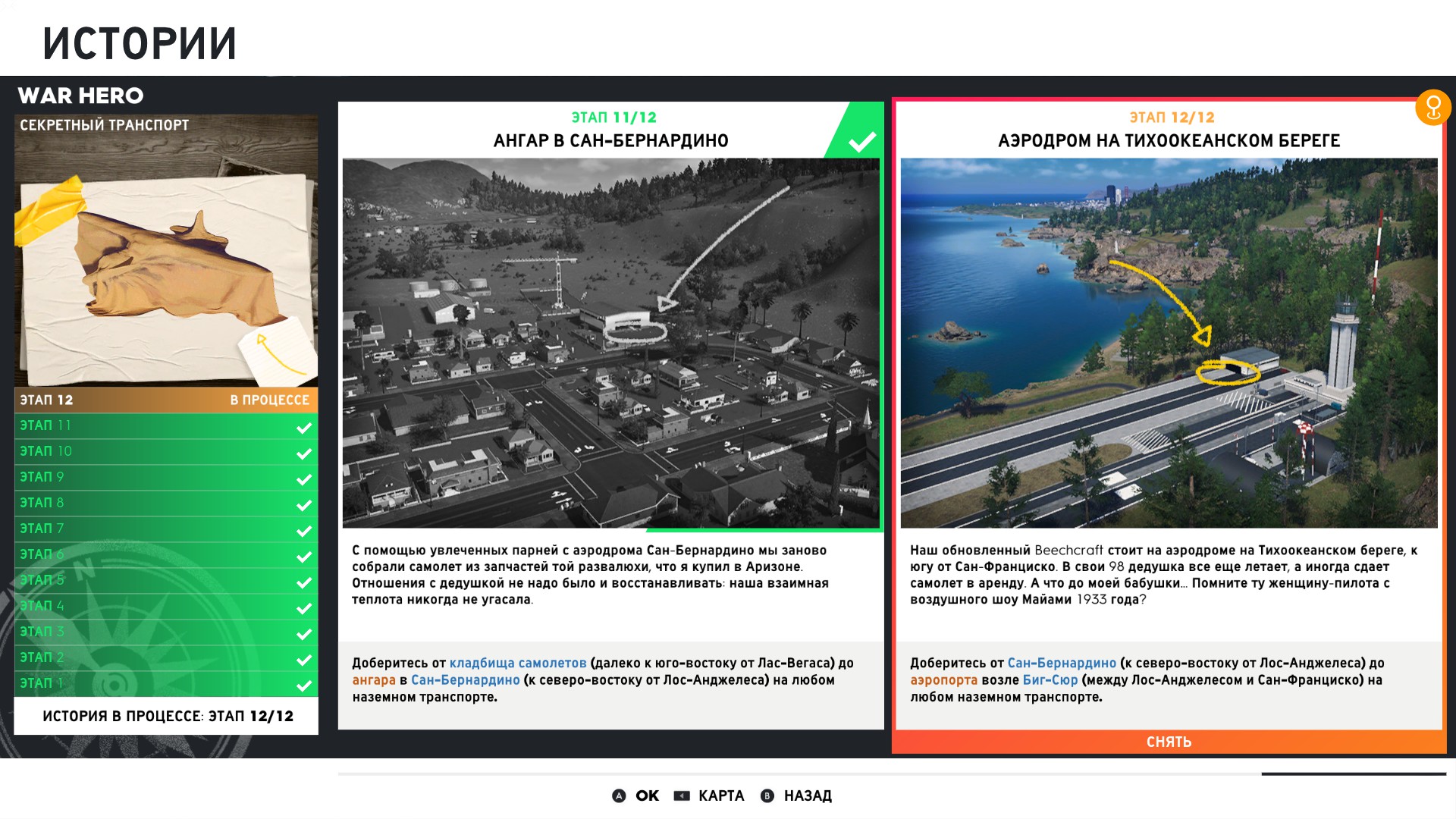Click the АЭРОДРОМ НА ТИХООКЕАНСКОМ БЕРЕГЕ heading
This screenshot has height=819, width=1456.
[1169, 140]
